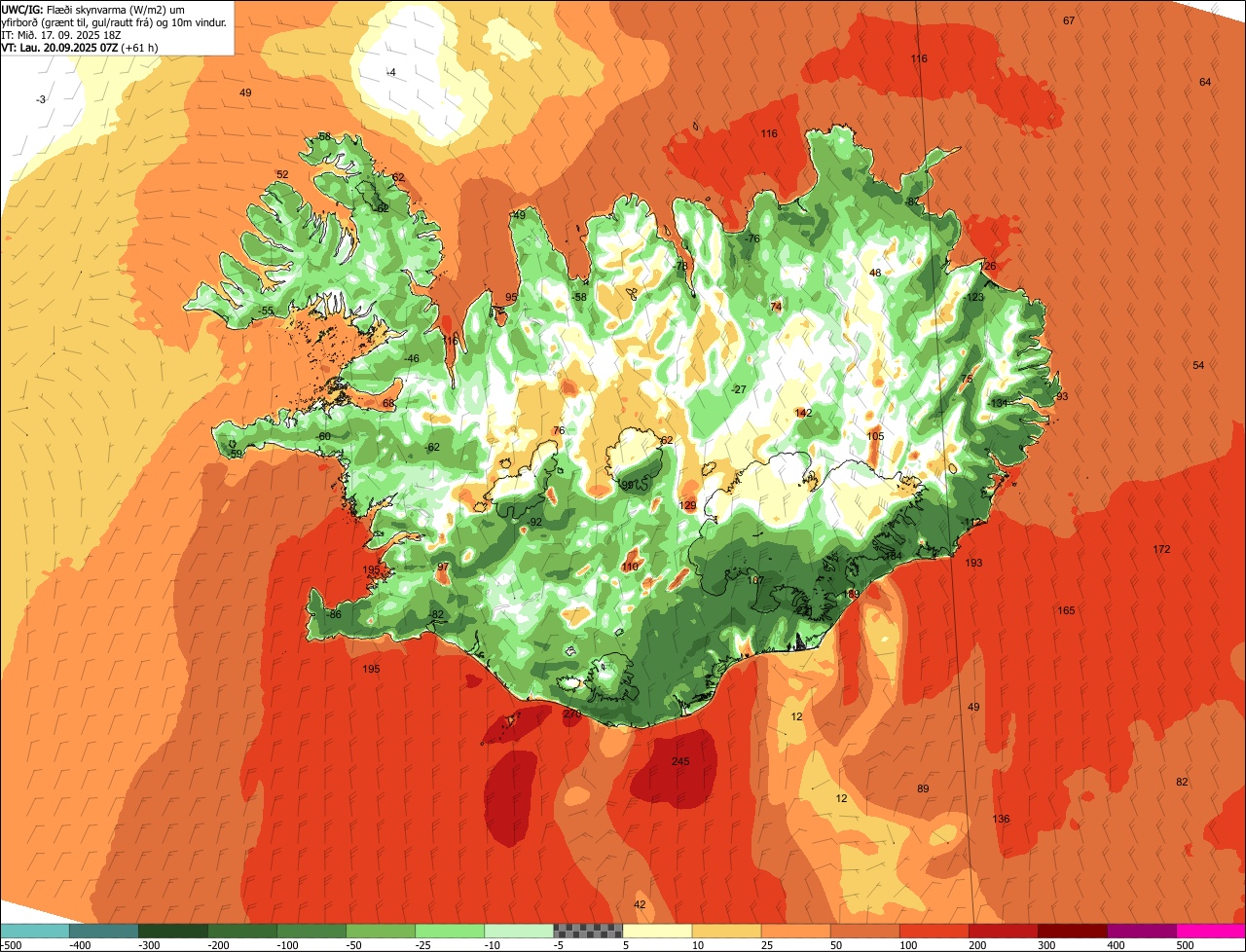Click the '-4' flux value in the northern ocean
1246x952 pixels.
click(x=390, y=73)
